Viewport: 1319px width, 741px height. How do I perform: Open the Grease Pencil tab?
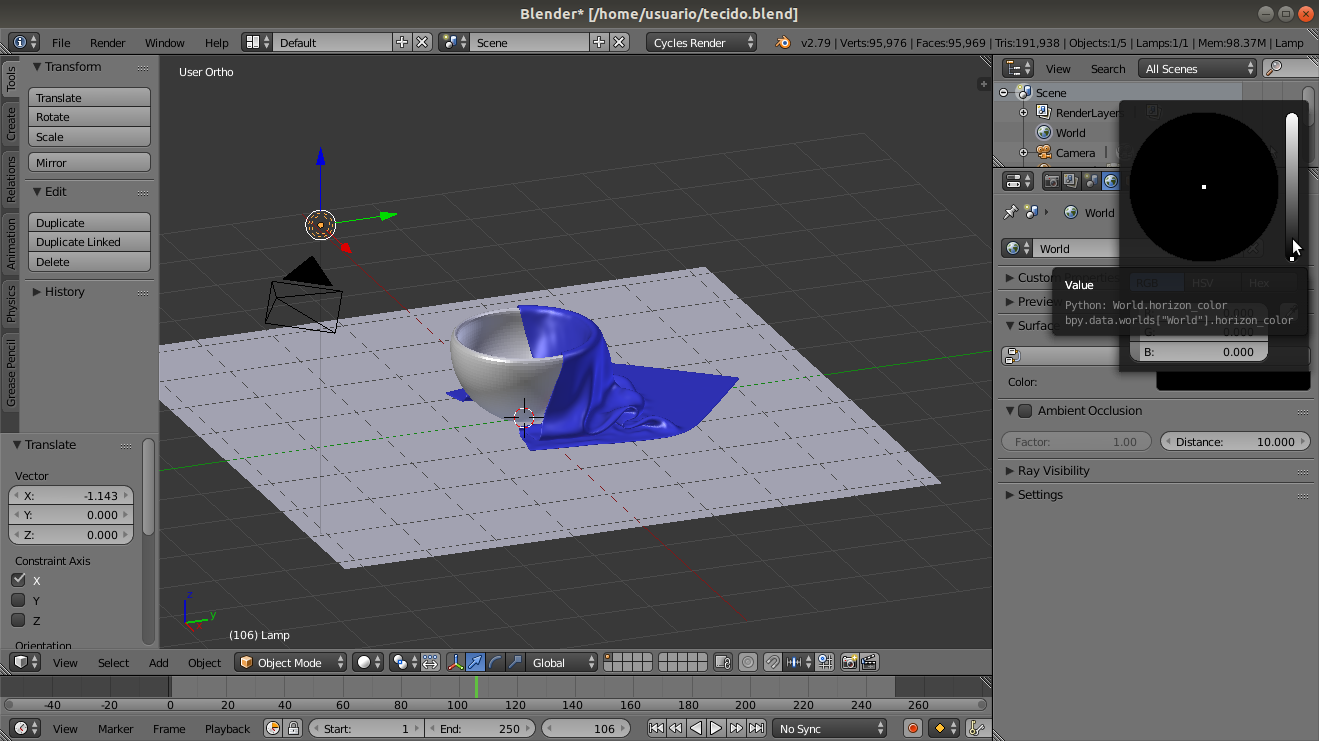(11, 373)
